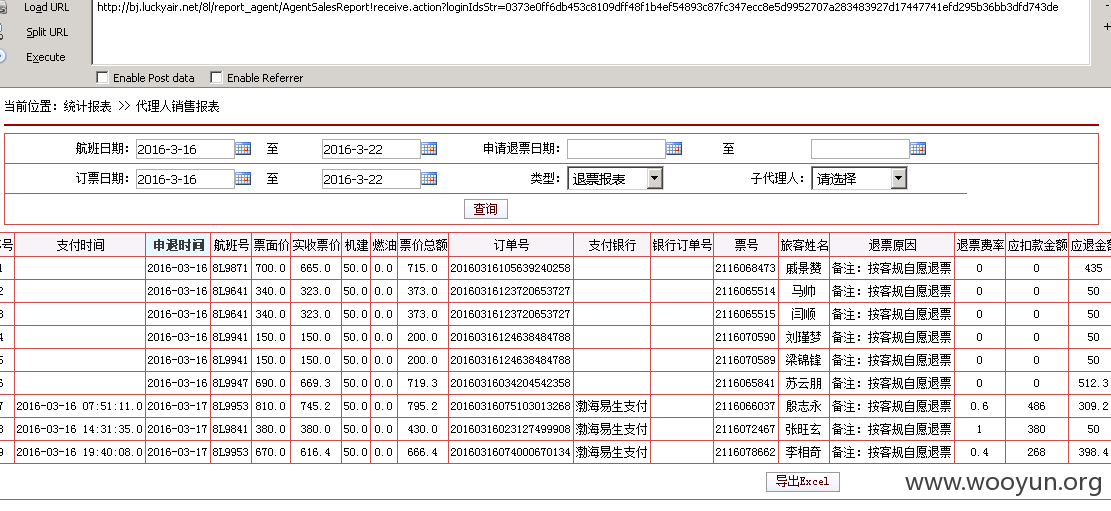Click ticket number 2116078662
Viewport: 1111px width, 511px height.
745,452
